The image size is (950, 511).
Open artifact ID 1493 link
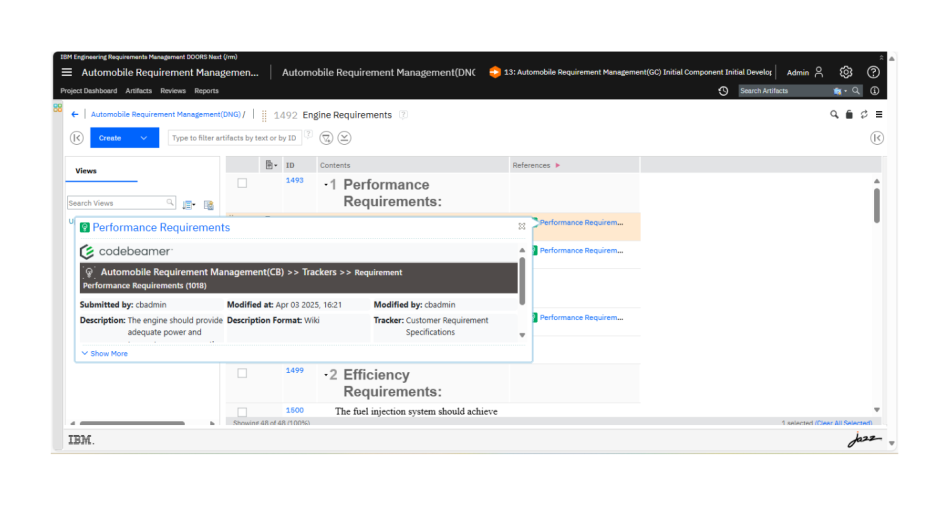pyautogui.click(x=294, y=180)
